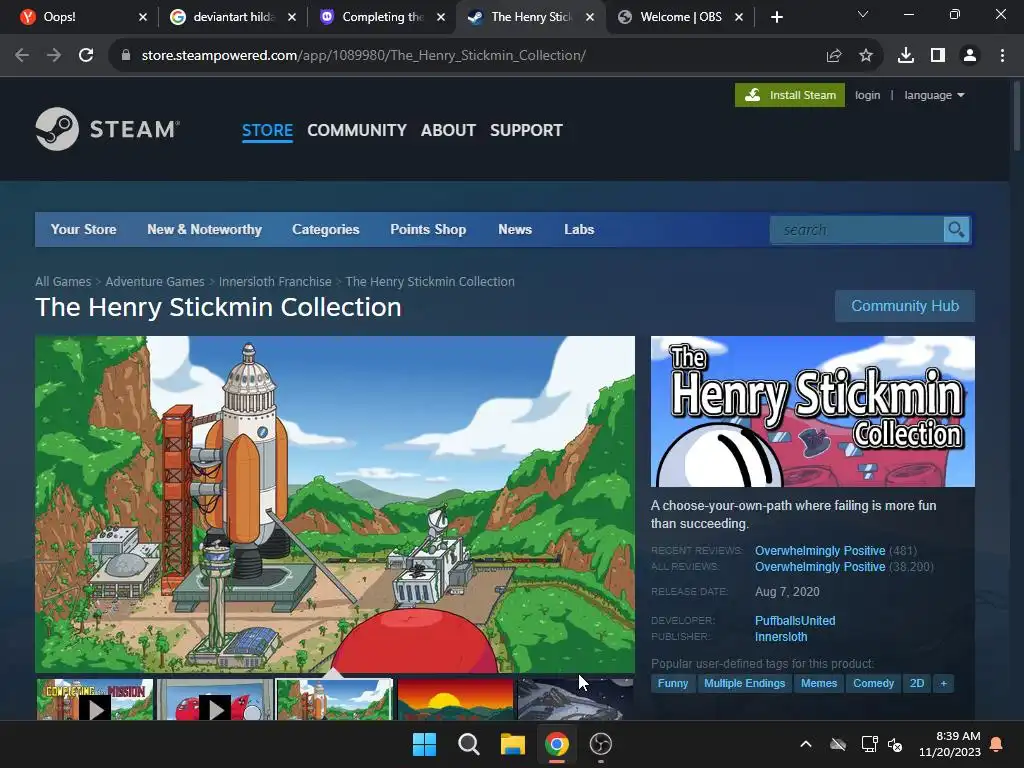Toggle Chrome side panel icon
The height and width of the screenshot is (768, 1024).
[938, 56]
